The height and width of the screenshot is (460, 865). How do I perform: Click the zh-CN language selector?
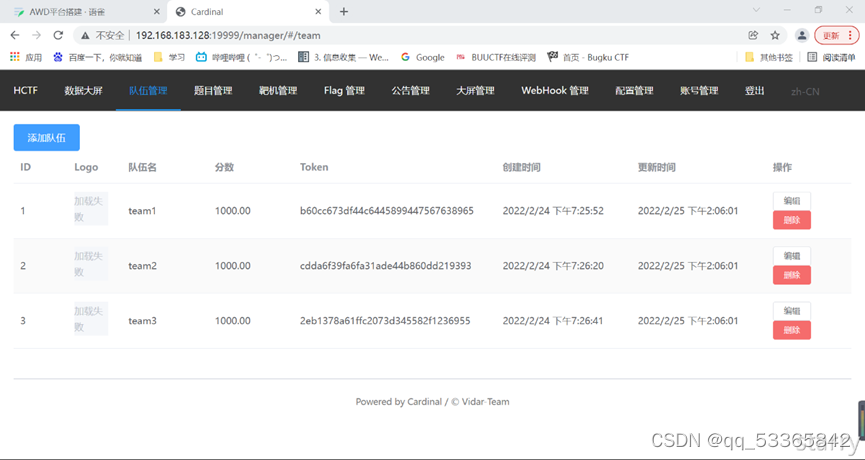[805, 92]
